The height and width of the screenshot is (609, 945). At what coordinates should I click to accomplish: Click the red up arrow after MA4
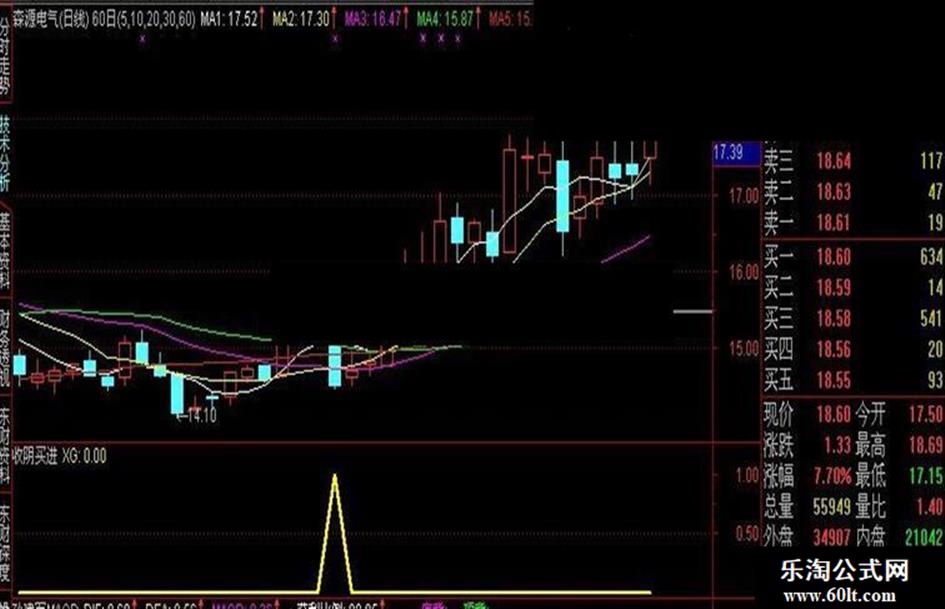[479, 18]
